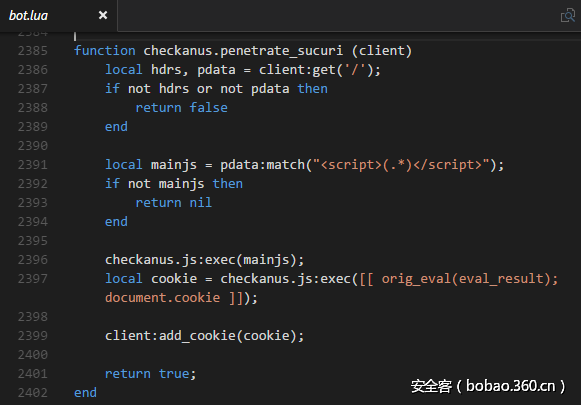Screen dimensions: 581x405
Task: Click 'client:add_cookie(cookie);' on line 2399
Action: tap(205, 336)
